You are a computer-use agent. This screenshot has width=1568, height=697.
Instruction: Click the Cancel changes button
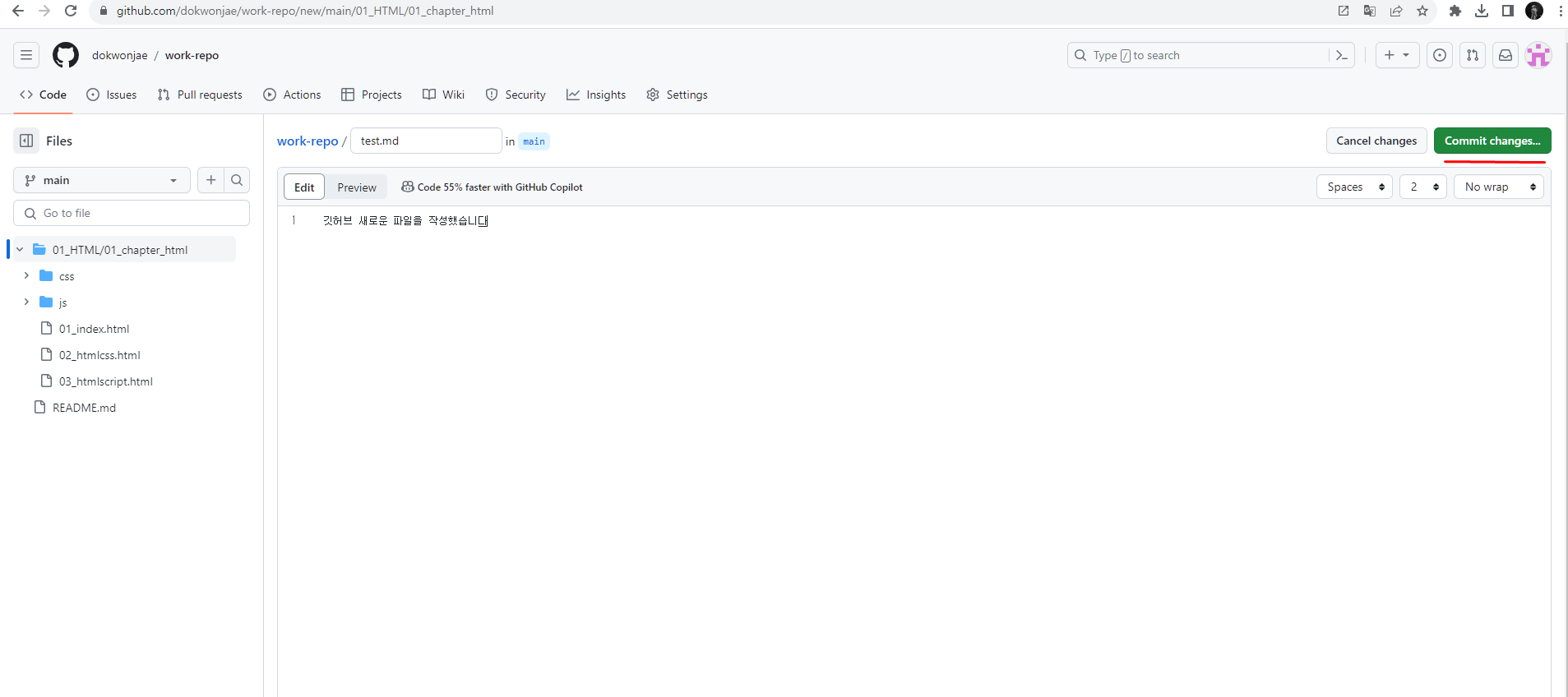(1376, 141)
